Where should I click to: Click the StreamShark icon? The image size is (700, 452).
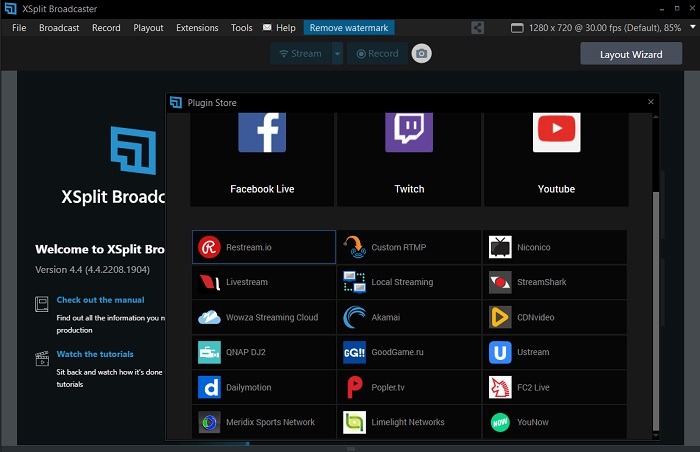click(500, 282)
